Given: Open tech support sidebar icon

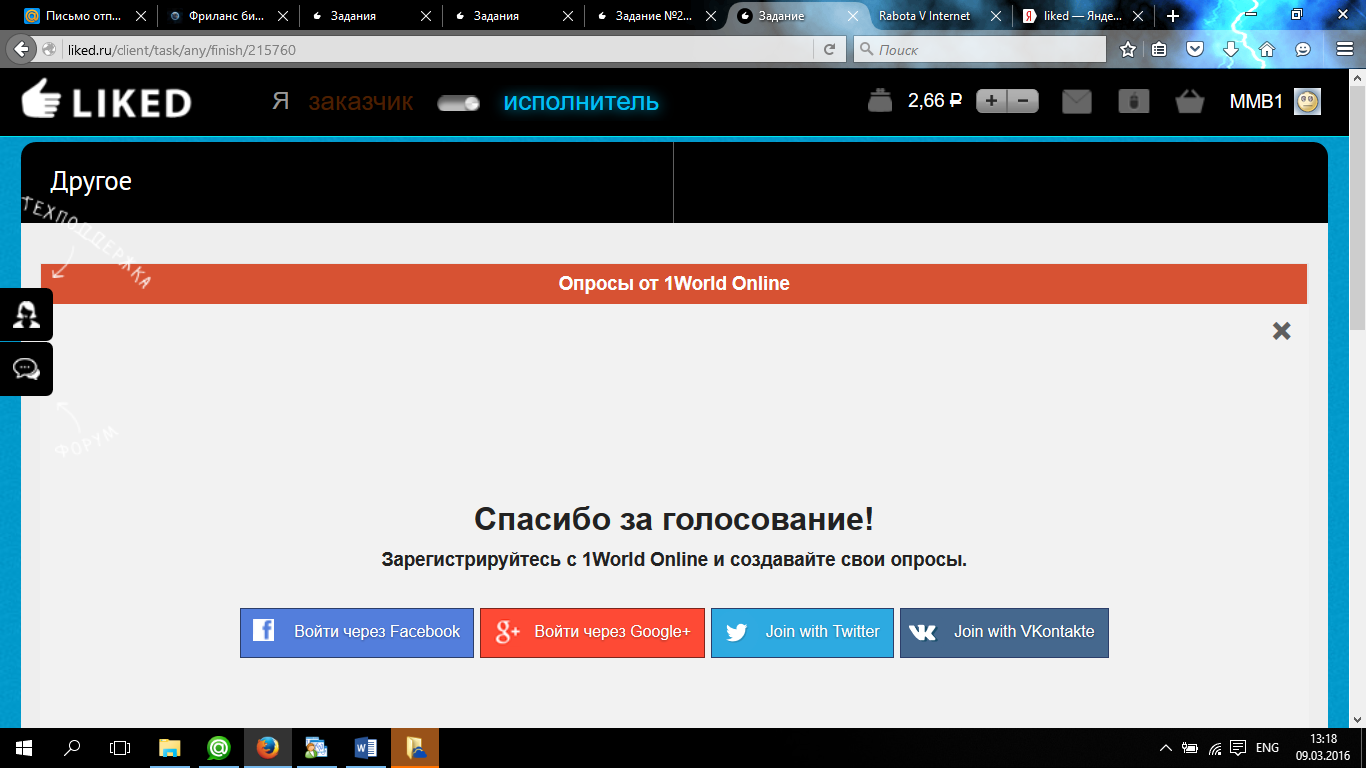Looking at the screenshot, I should 26,315.
